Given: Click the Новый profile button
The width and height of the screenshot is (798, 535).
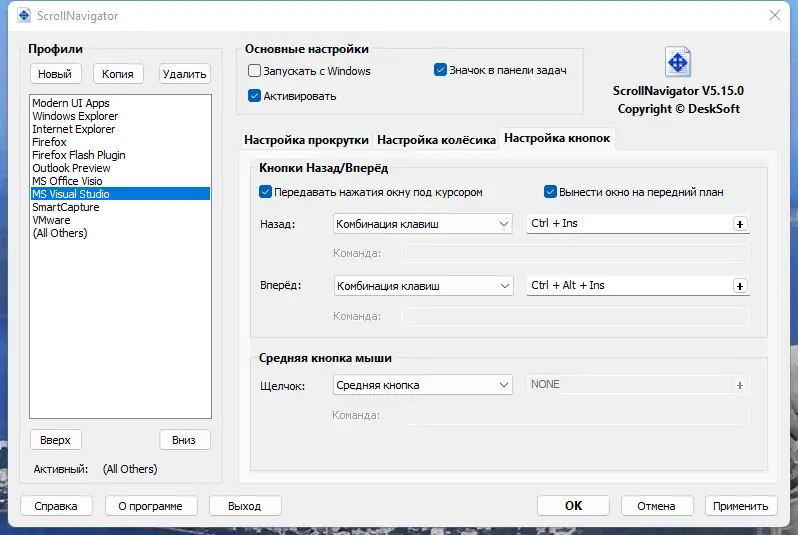Looking at the screenshot, I should click(x=55, y=74).
